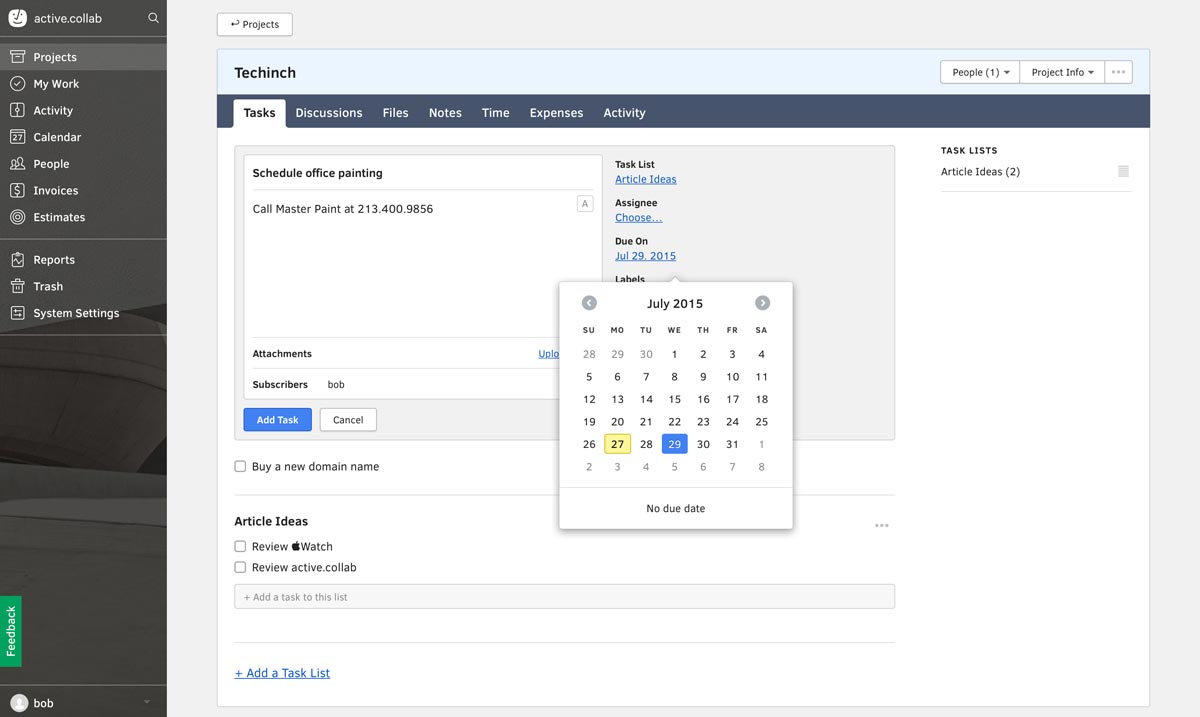1200x717 pixels.
Task: Click the Add a Task List link
Action: [x=282, y=673]
